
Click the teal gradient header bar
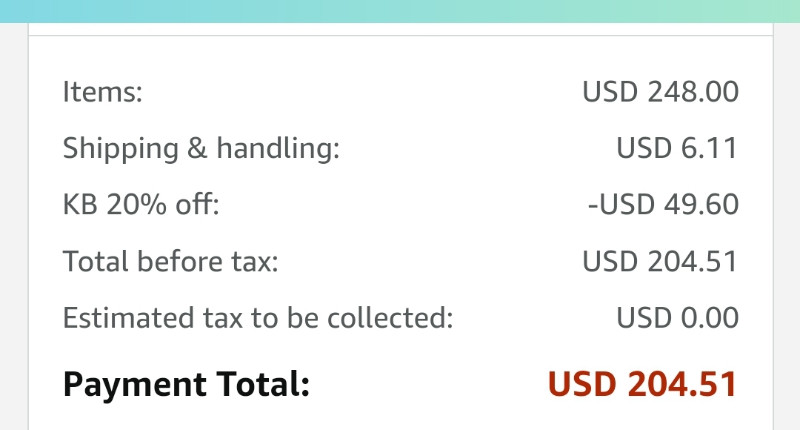[400, 11]
